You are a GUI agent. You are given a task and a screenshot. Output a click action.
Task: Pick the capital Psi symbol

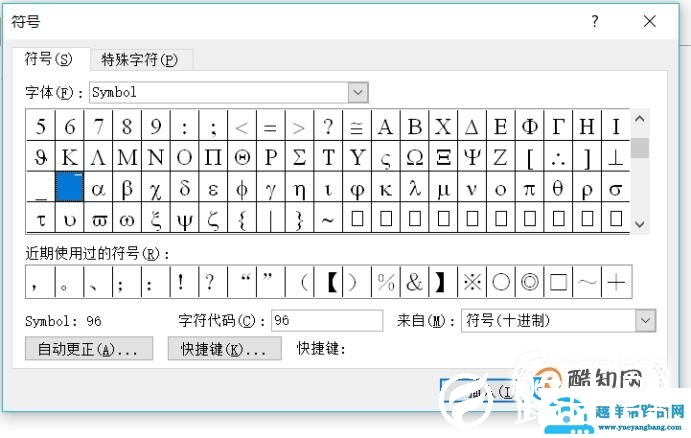coord(472,157)
